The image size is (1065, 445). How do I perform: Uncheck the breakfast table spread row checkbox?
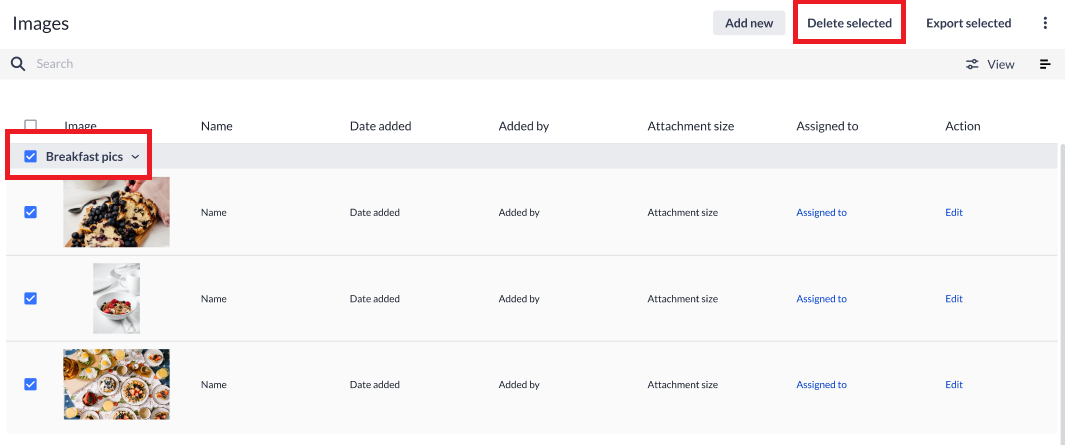coord(31,385)
